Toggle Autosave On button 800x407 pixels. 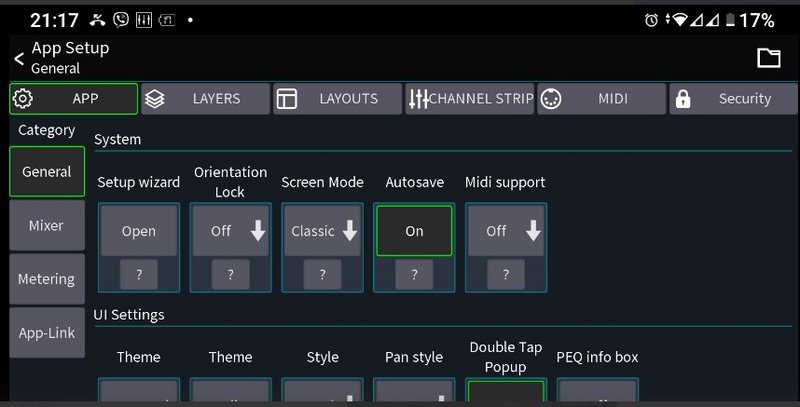(x=414, y=231)
